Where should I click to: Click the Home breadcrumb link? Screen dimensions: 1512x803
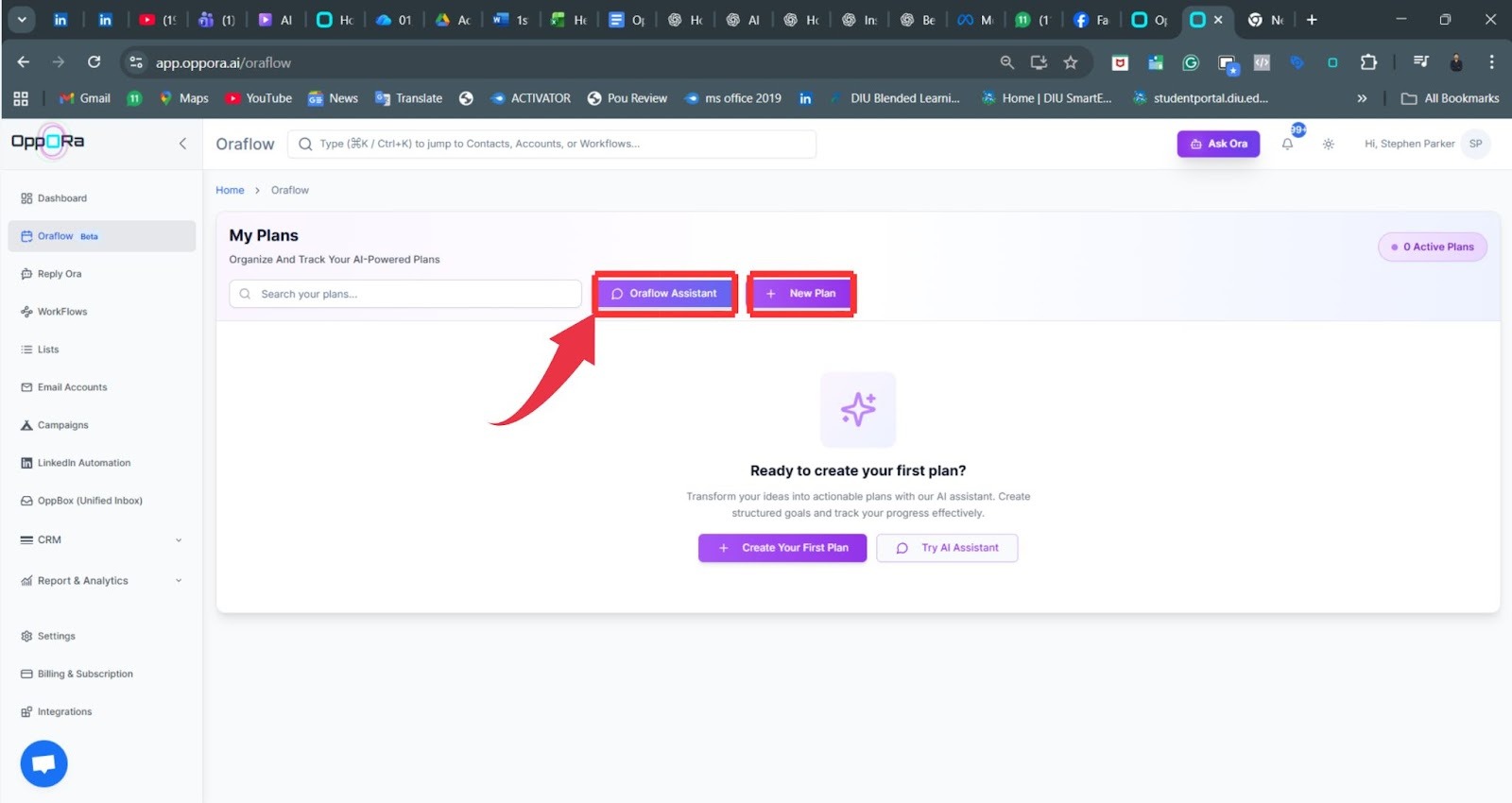(x=230, y=190)
